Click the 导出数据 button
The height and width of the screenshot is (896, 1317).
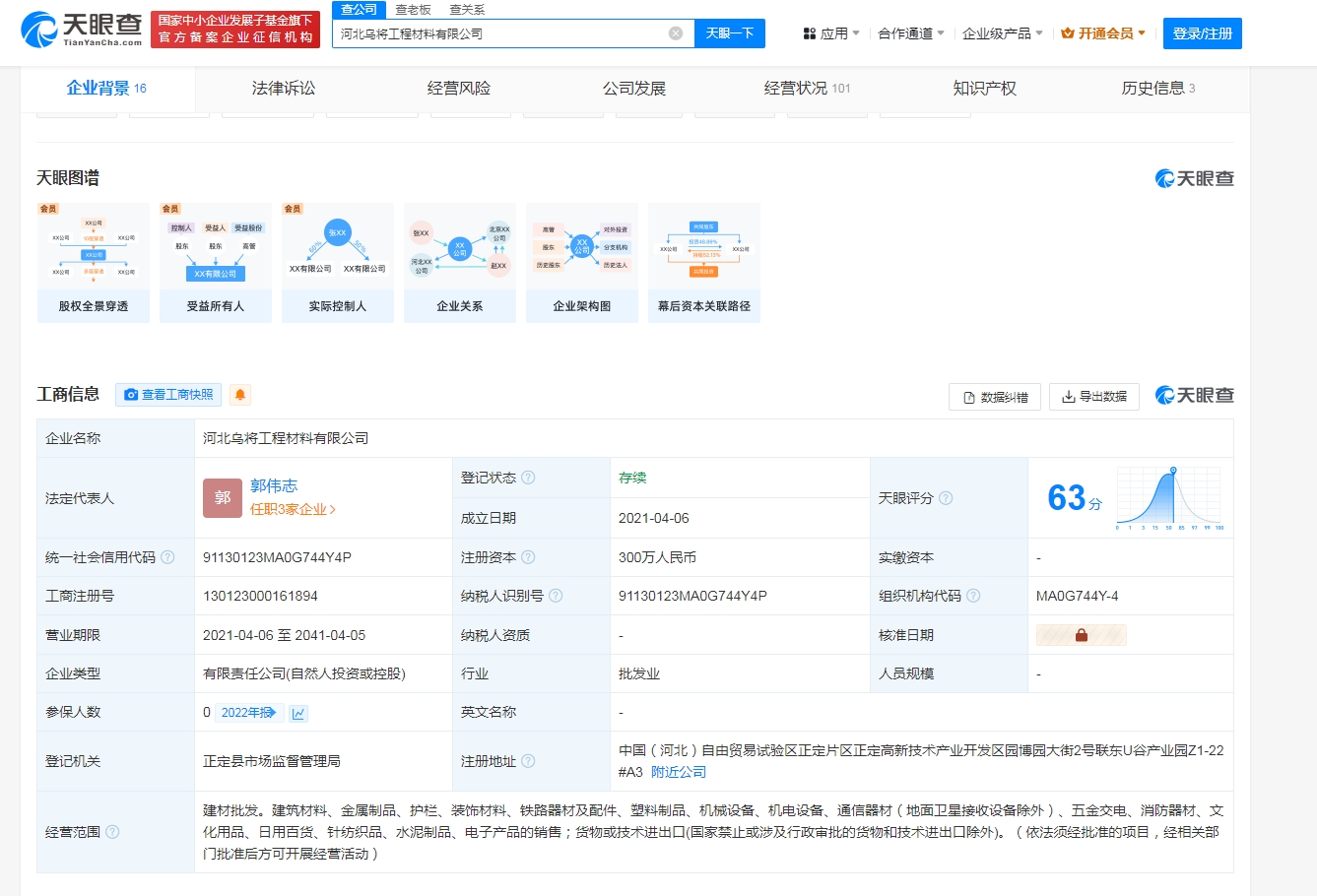click(x=1094, y=397)
